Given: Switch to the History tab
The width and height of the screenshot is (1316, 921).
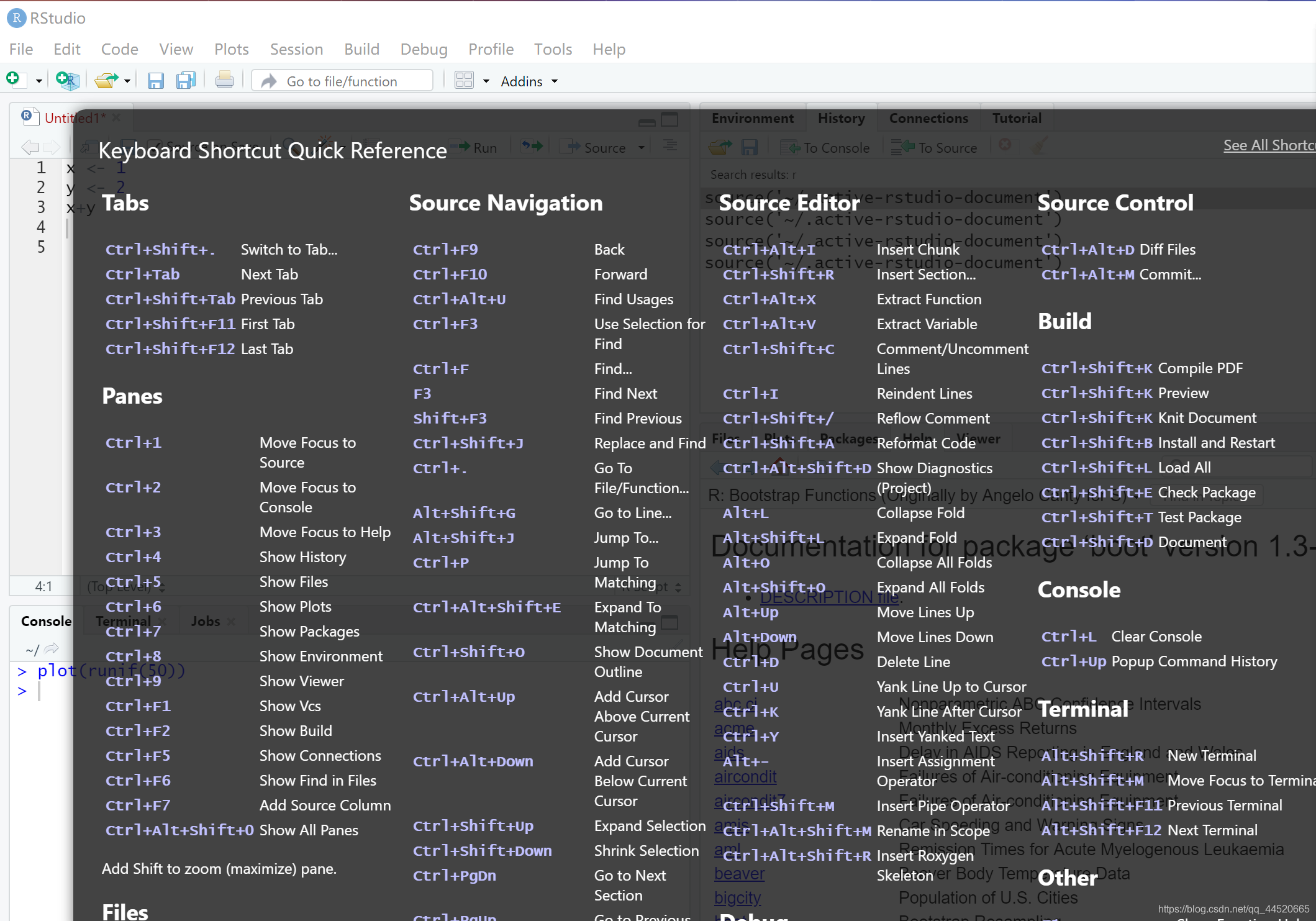Looking at the screenshot, I should click(841, 118).
